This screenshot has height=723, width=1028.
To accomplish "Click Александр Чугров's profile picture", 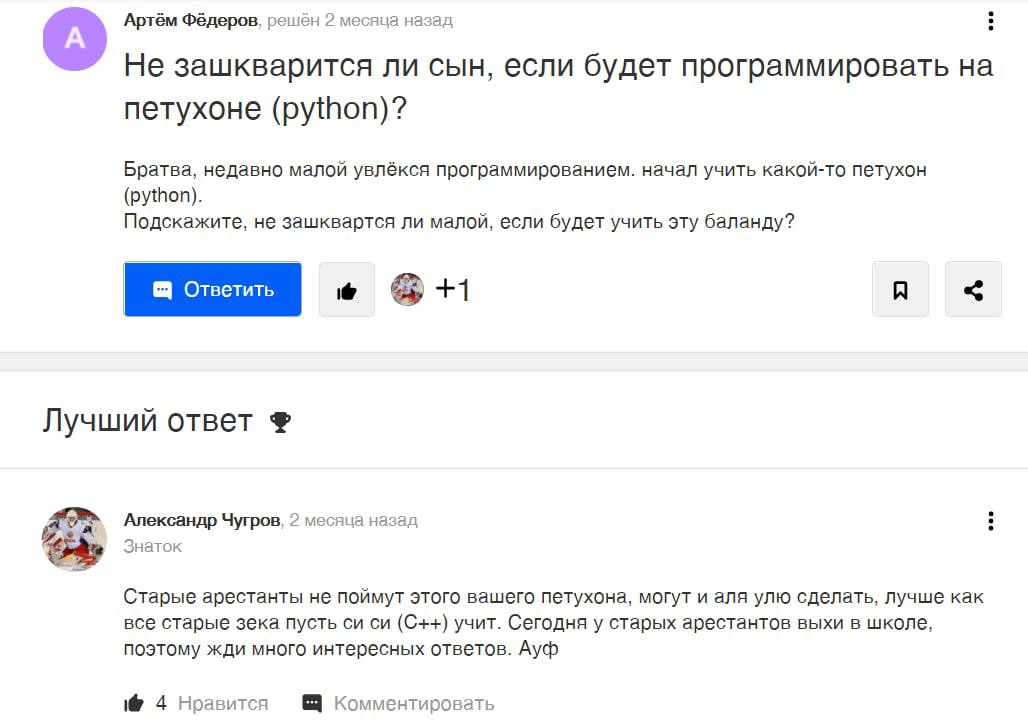I will 75,539.
